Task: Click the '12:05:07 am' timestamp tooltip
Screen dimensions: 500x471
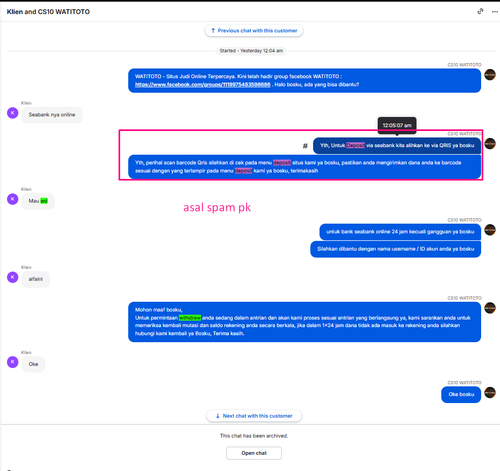Action: click(397, 125)
